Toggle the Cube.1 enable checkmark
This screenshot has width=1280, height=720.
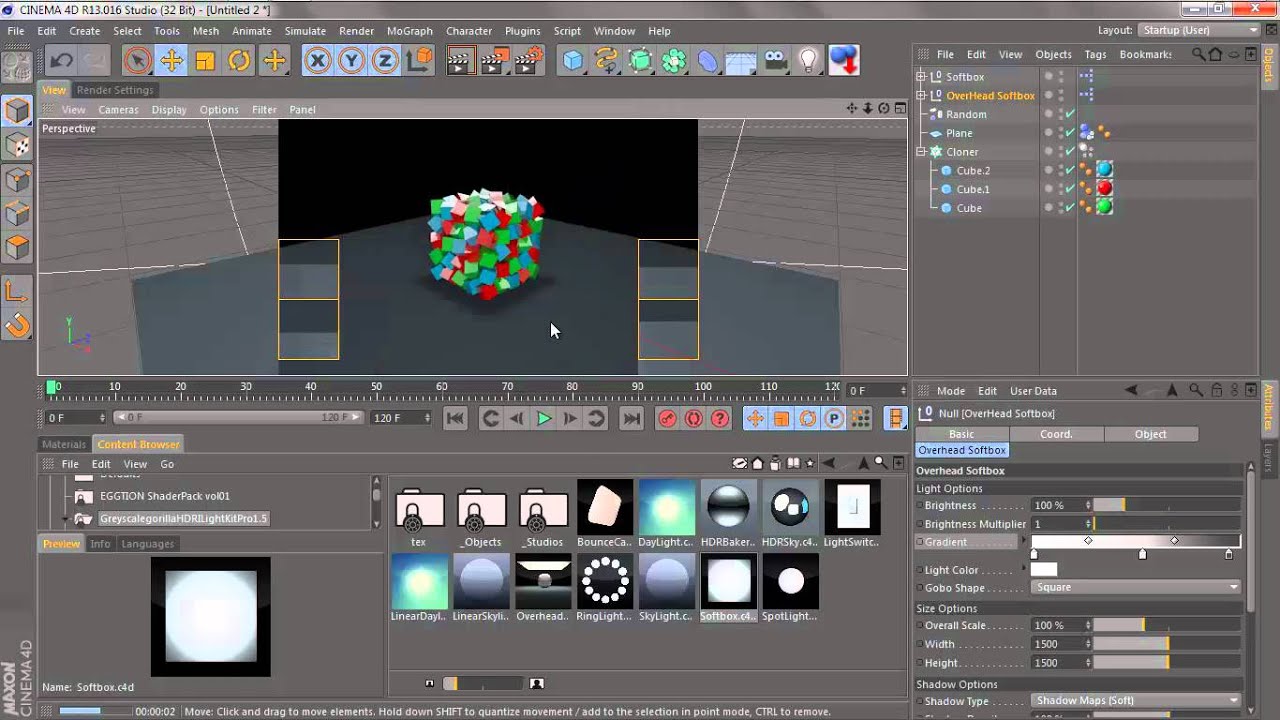tap(1070, 189)
